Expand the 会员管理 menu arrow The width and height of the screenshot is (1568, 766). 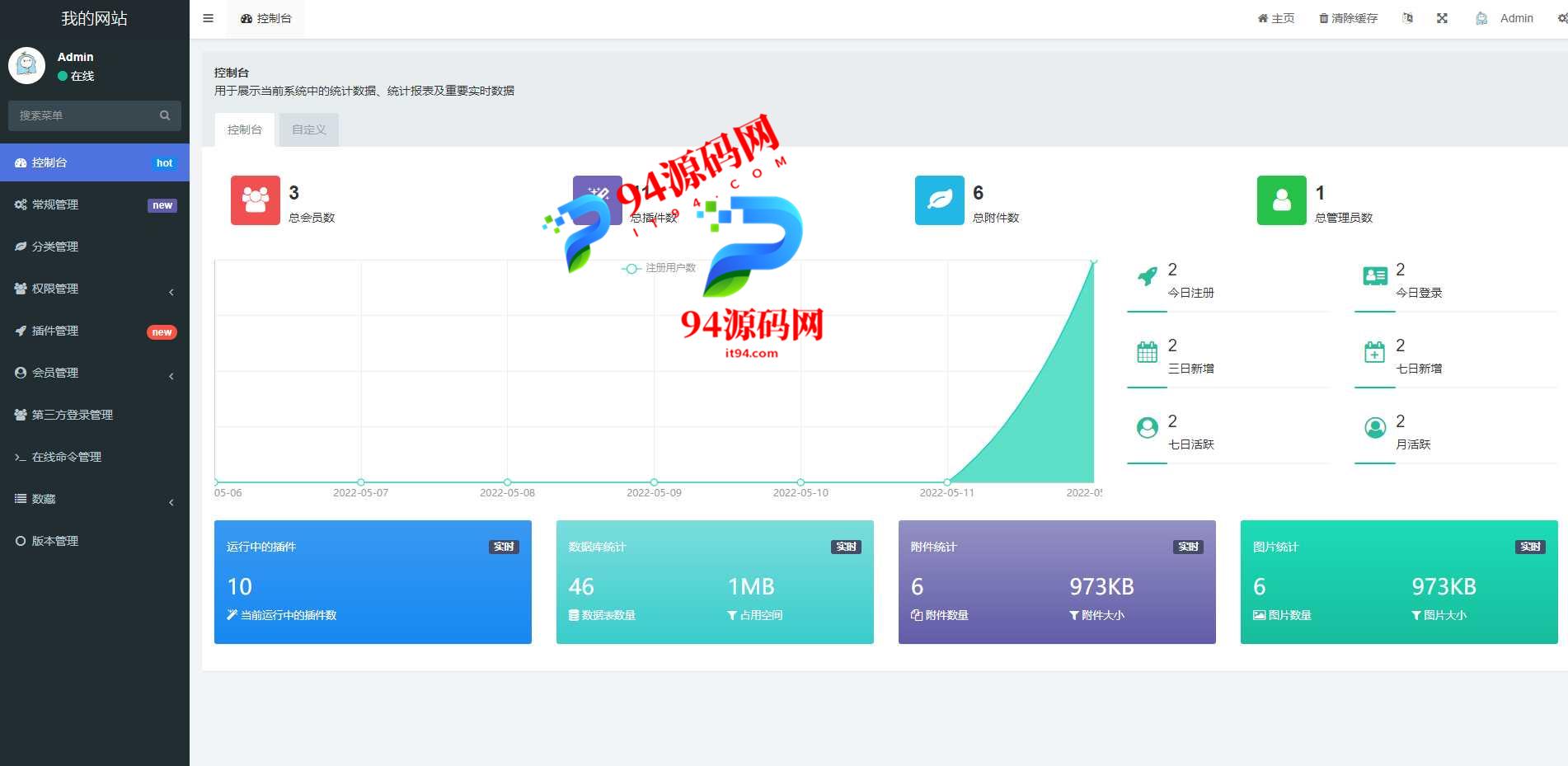pos(171,376)
